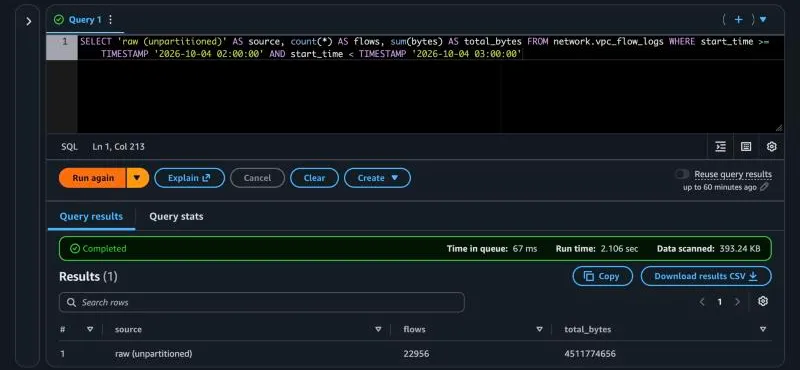Image resolution: width=800 pixels, height=370 pixels.
Task: Click the source column header
Action: click(128, 330)
